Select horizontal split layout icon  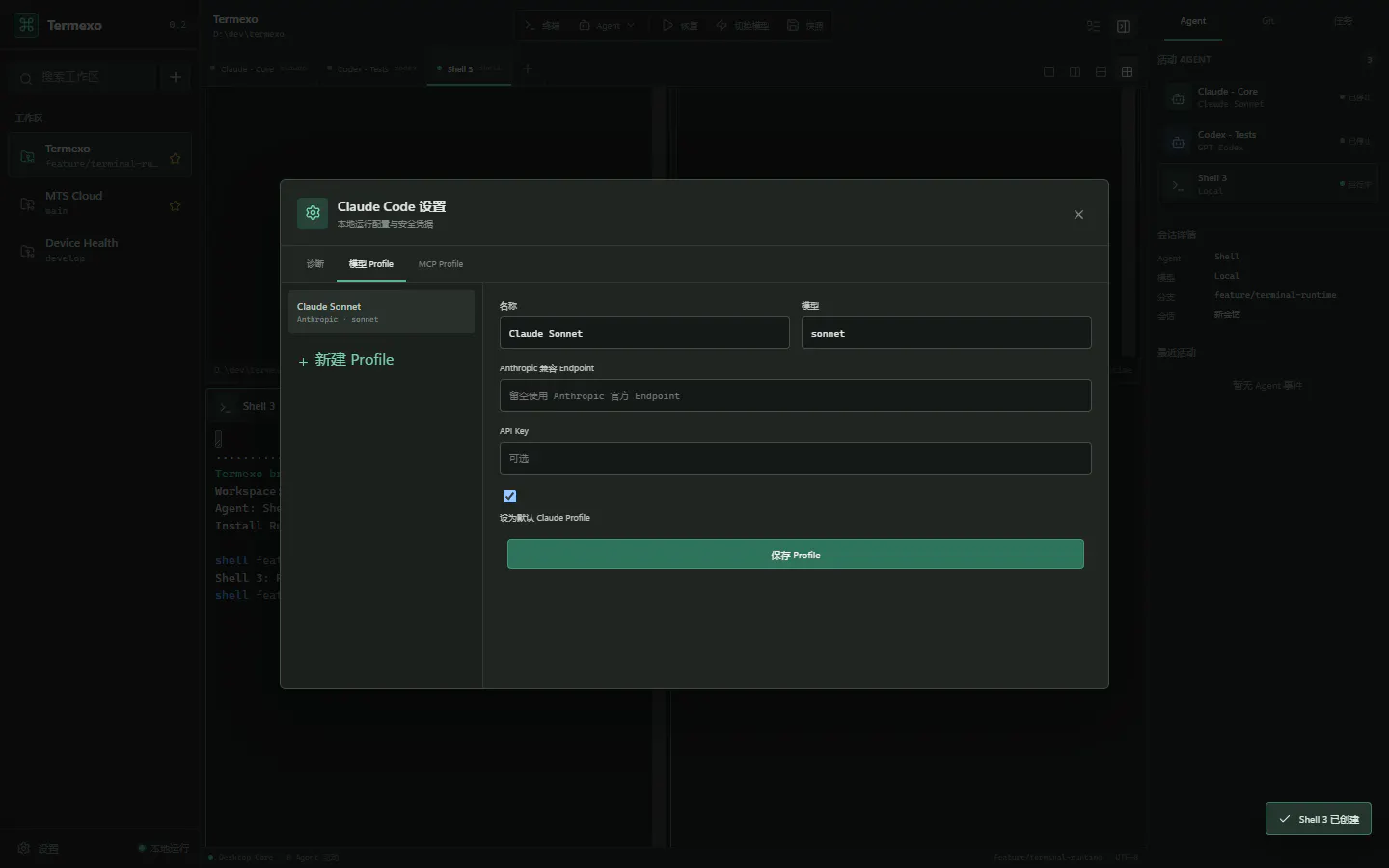click(x=1101, y=71)
